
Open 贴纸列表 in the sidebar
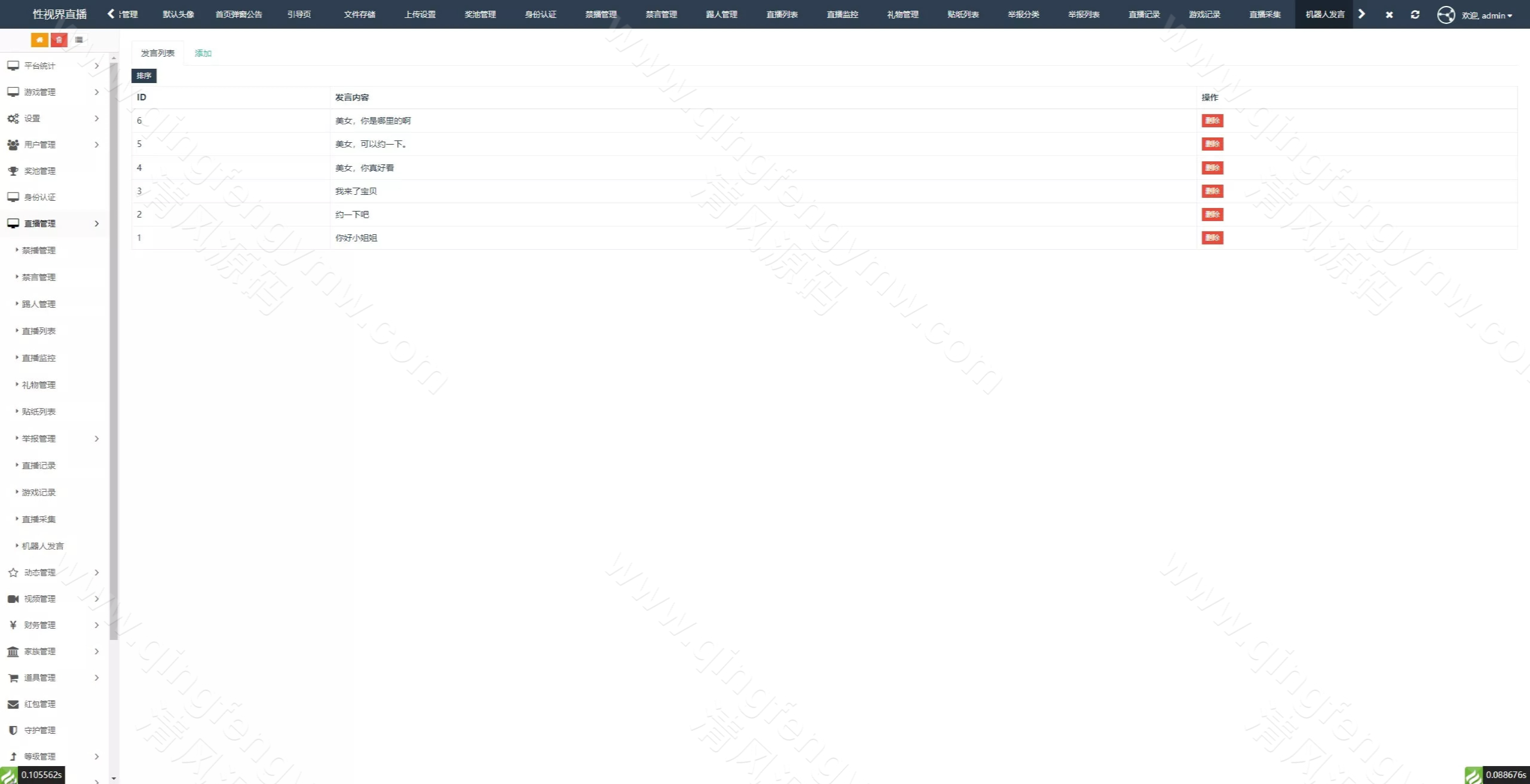tap(39, 412)
